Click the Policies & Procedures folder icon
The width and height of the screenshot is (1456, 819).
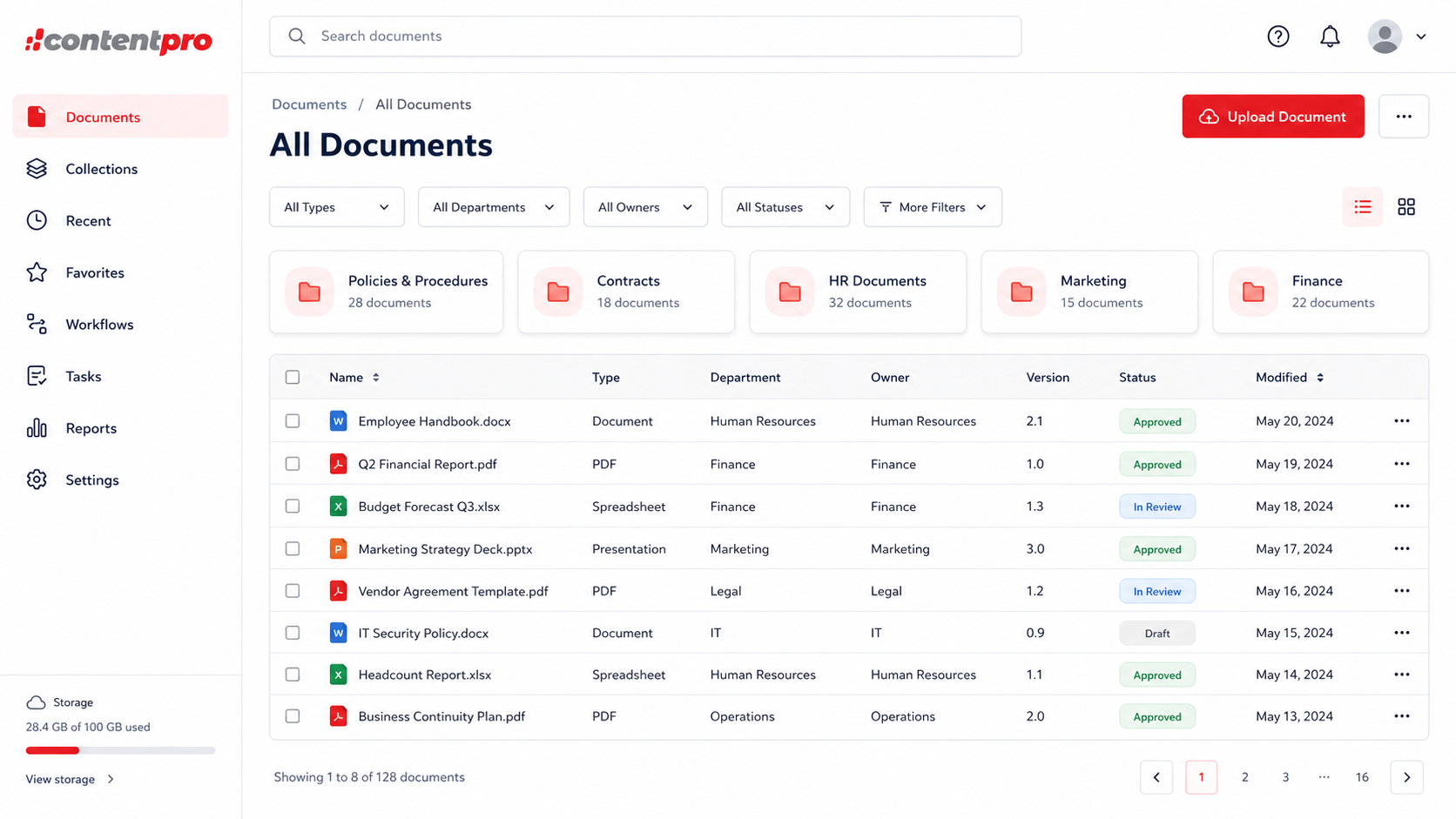309,292
